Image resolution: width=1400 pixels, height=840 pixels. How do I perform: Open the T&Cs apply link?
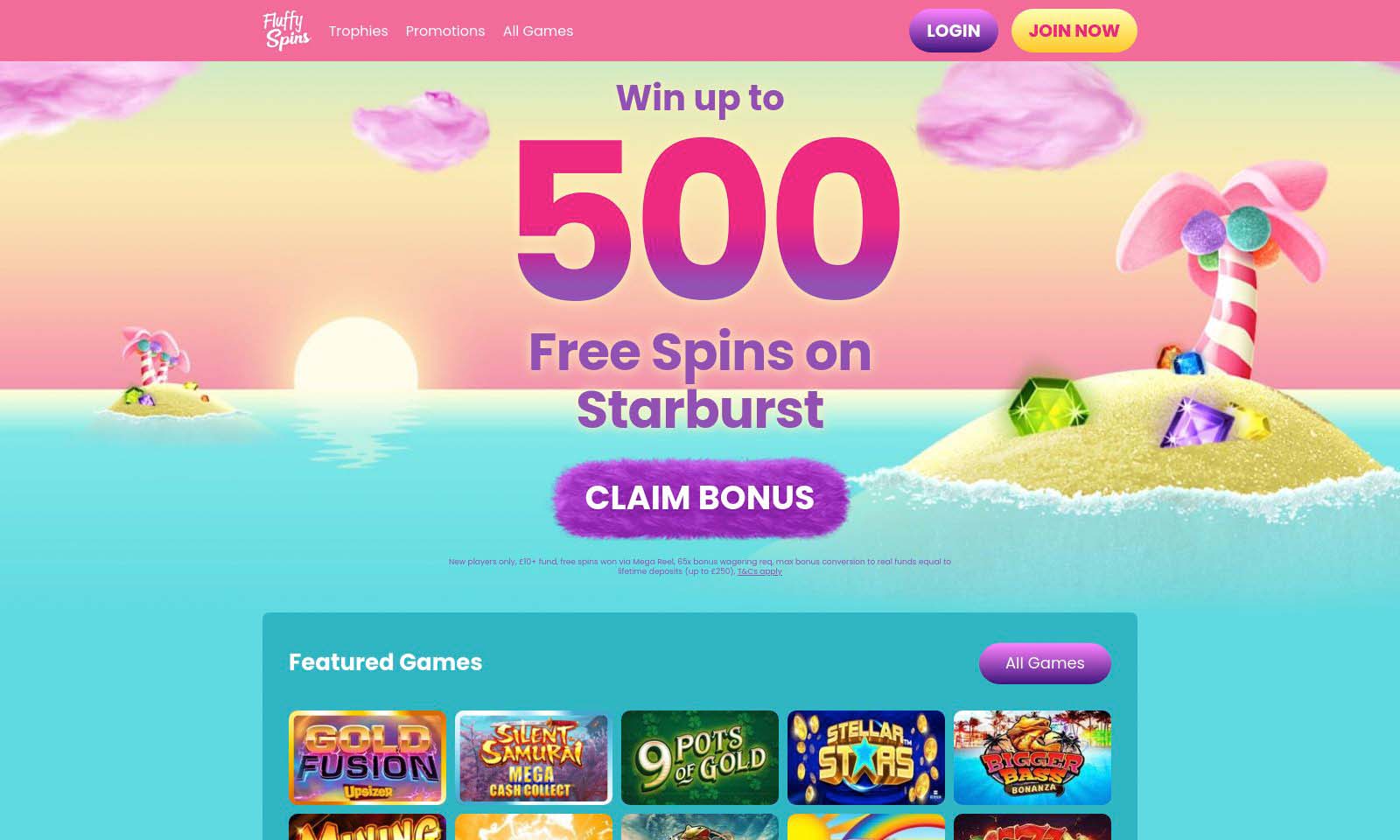(x=759, y=571)
